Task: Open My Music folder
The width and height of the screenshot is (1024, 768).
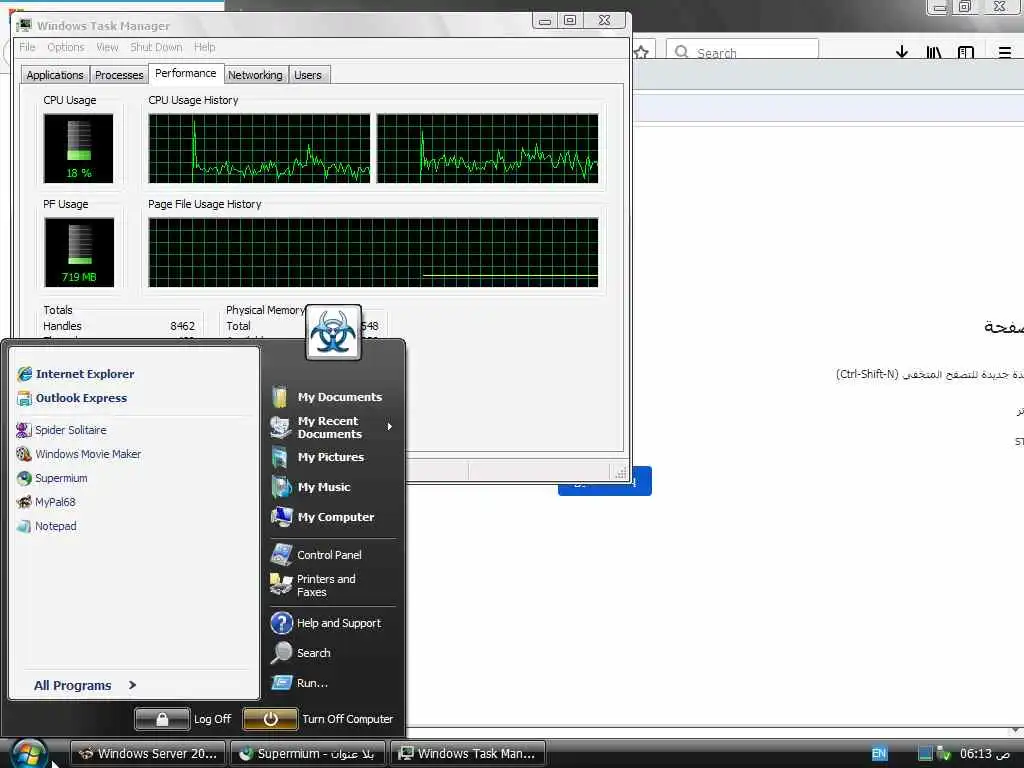Action: [x=311, y=487]
